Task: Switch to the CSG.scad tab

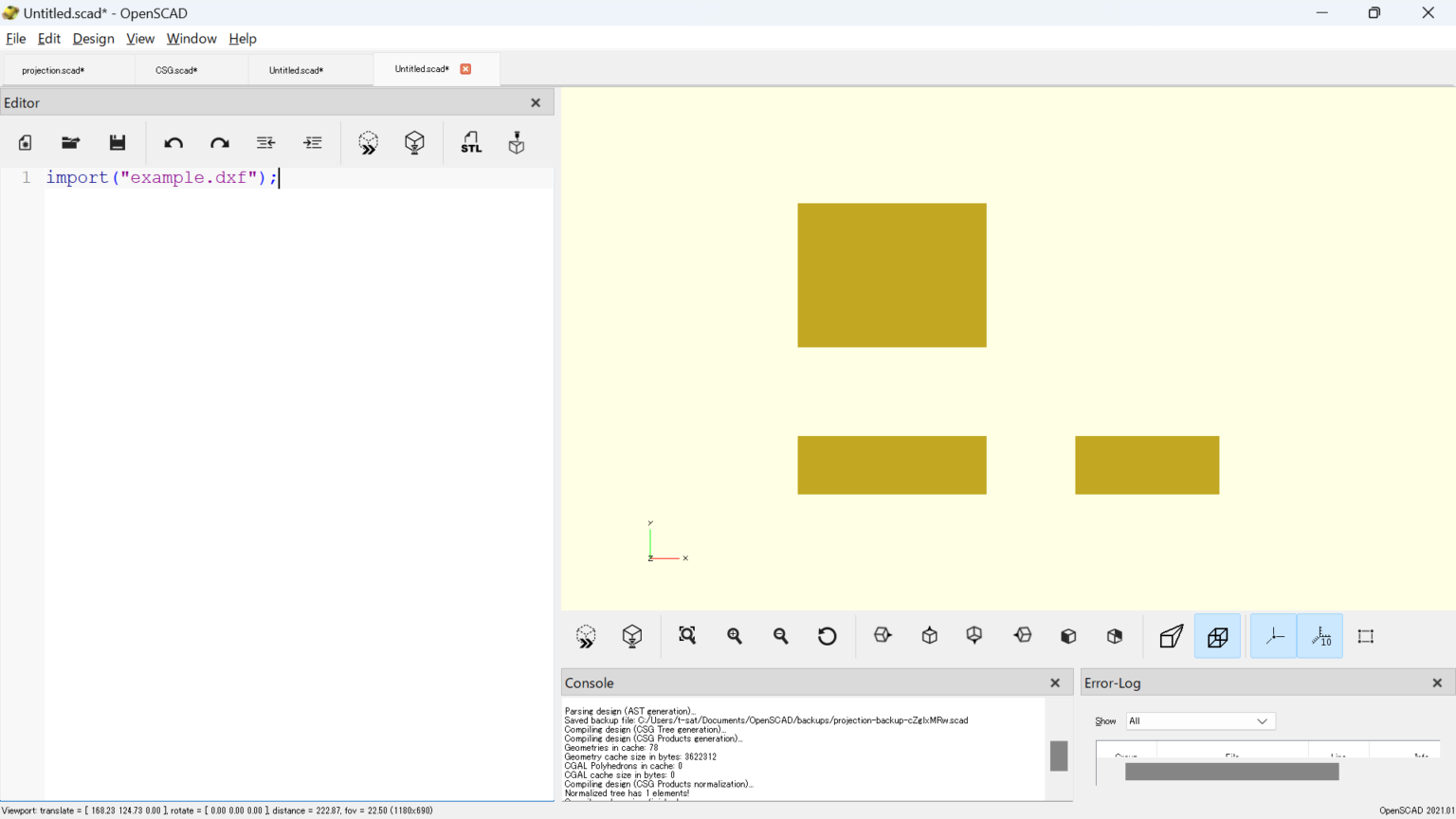Action: coord(176,69)
